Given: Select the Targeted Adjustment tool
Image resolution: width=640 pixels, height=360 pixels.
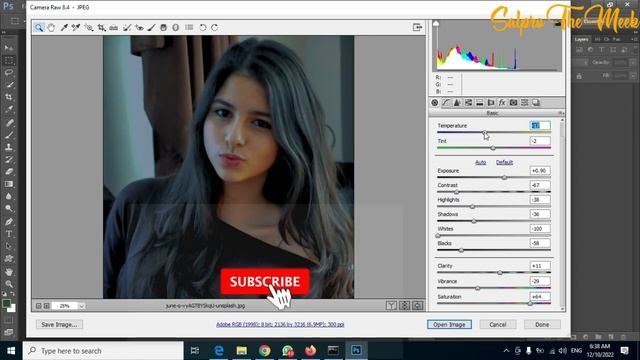Looking at the screenshot, I should point(89,27).
